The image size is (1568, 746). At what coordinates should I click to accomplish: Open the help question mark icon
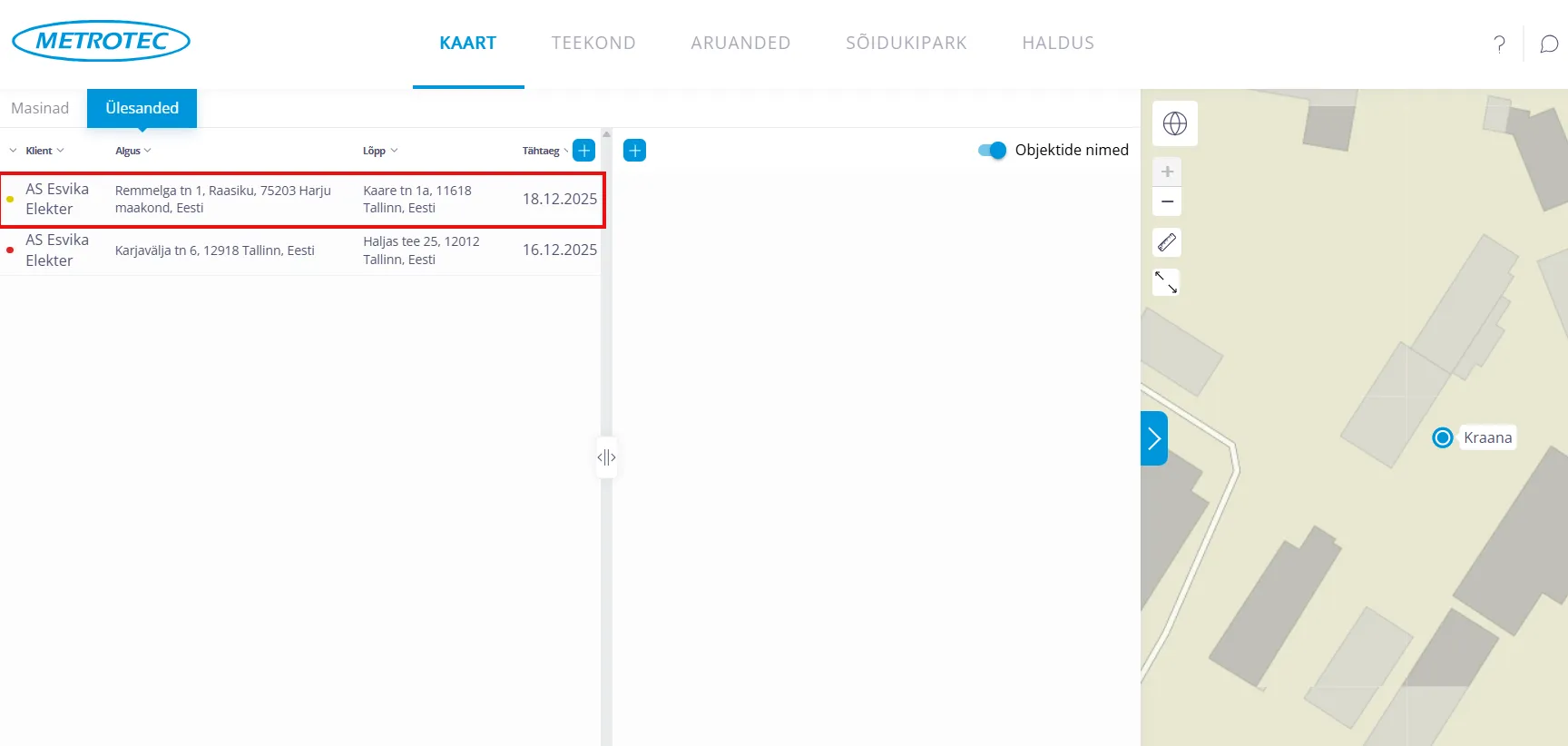(x=1499, y=44)
